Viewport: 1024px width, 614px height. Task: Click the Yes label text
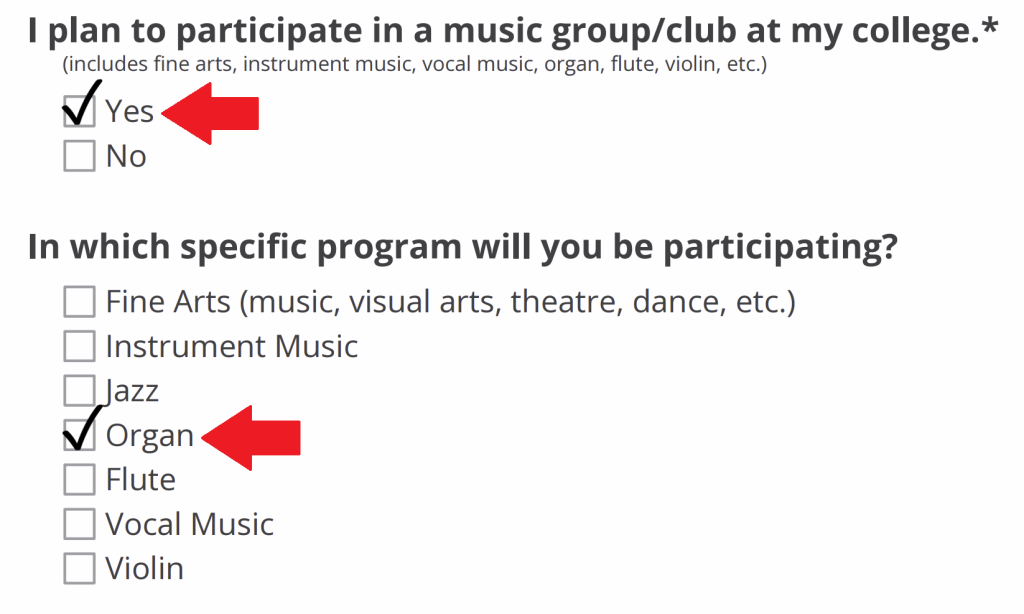pyautogui.click(x=131, y=111)
